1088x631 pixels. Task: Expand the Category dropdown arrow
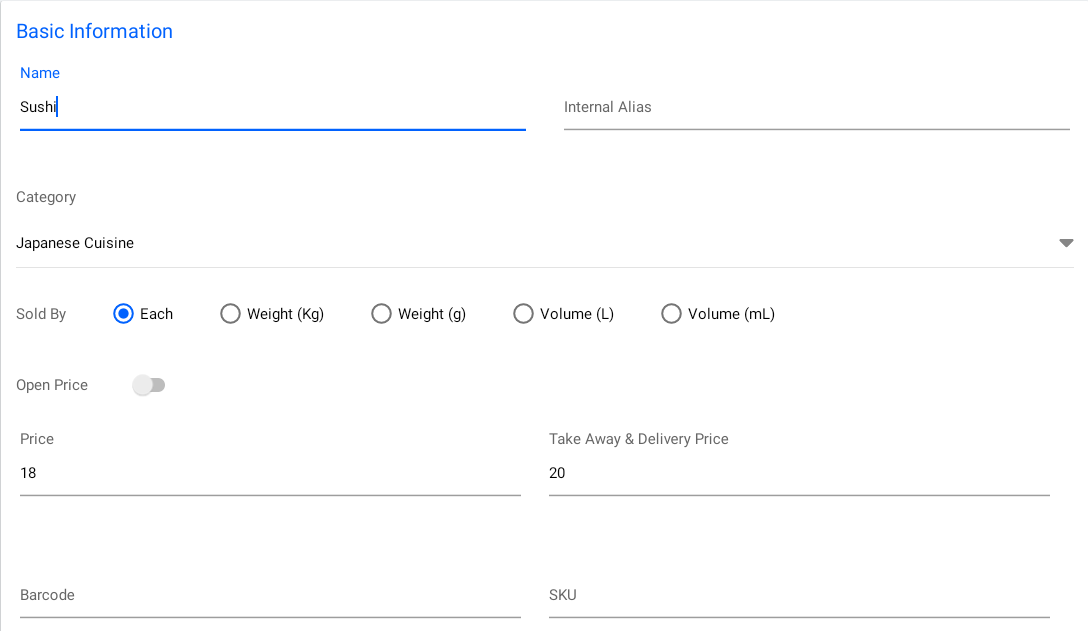[1066, 243]
